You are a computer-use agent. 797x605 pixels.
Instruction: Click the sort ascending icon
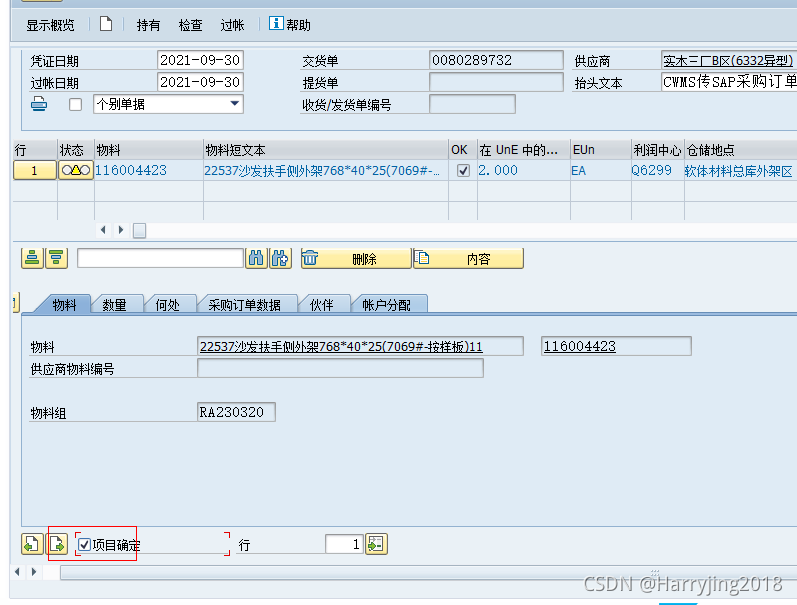click(32, 258)
